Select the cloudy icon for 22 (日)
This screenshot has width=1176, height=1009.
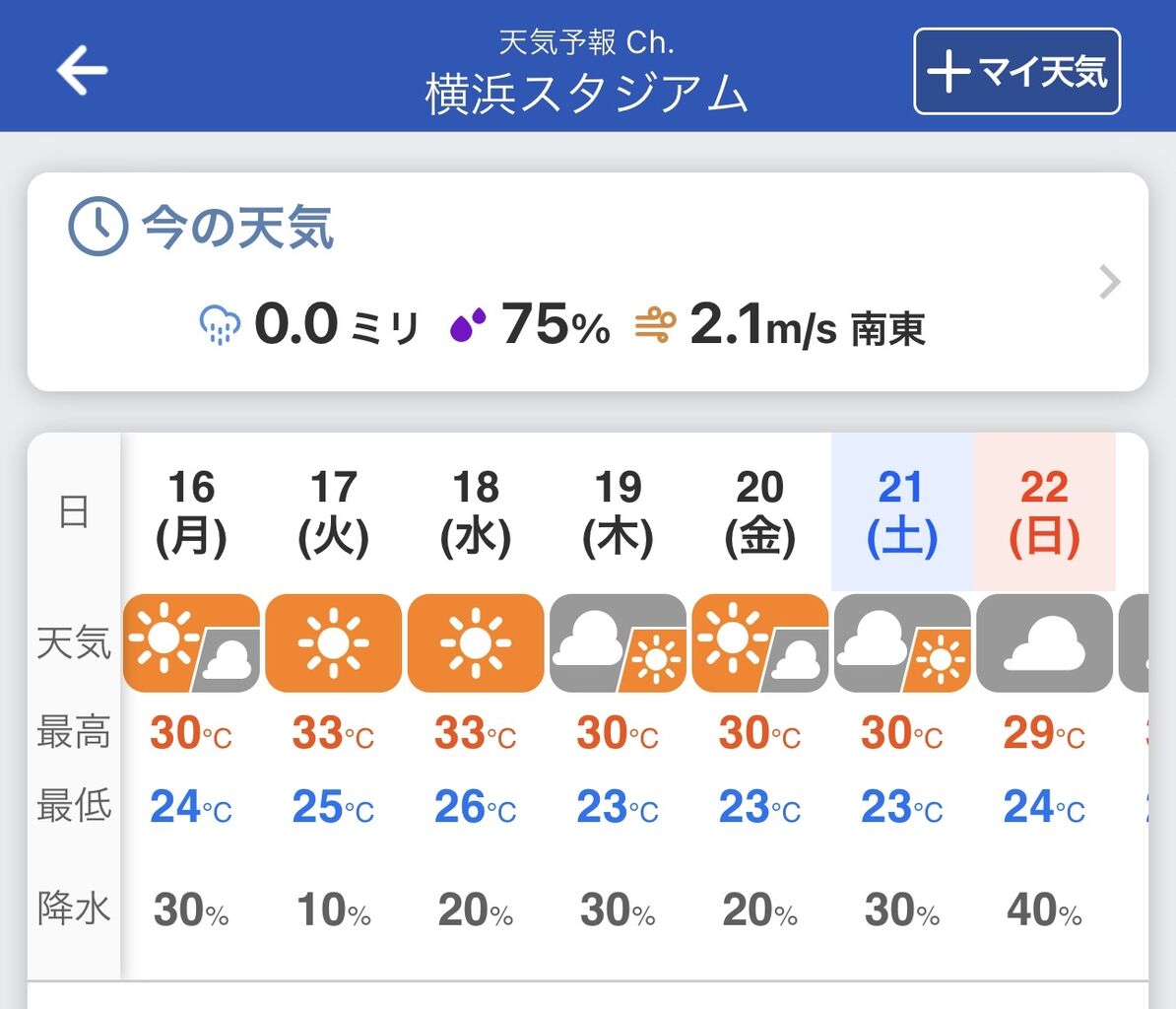pos(1045,642)
